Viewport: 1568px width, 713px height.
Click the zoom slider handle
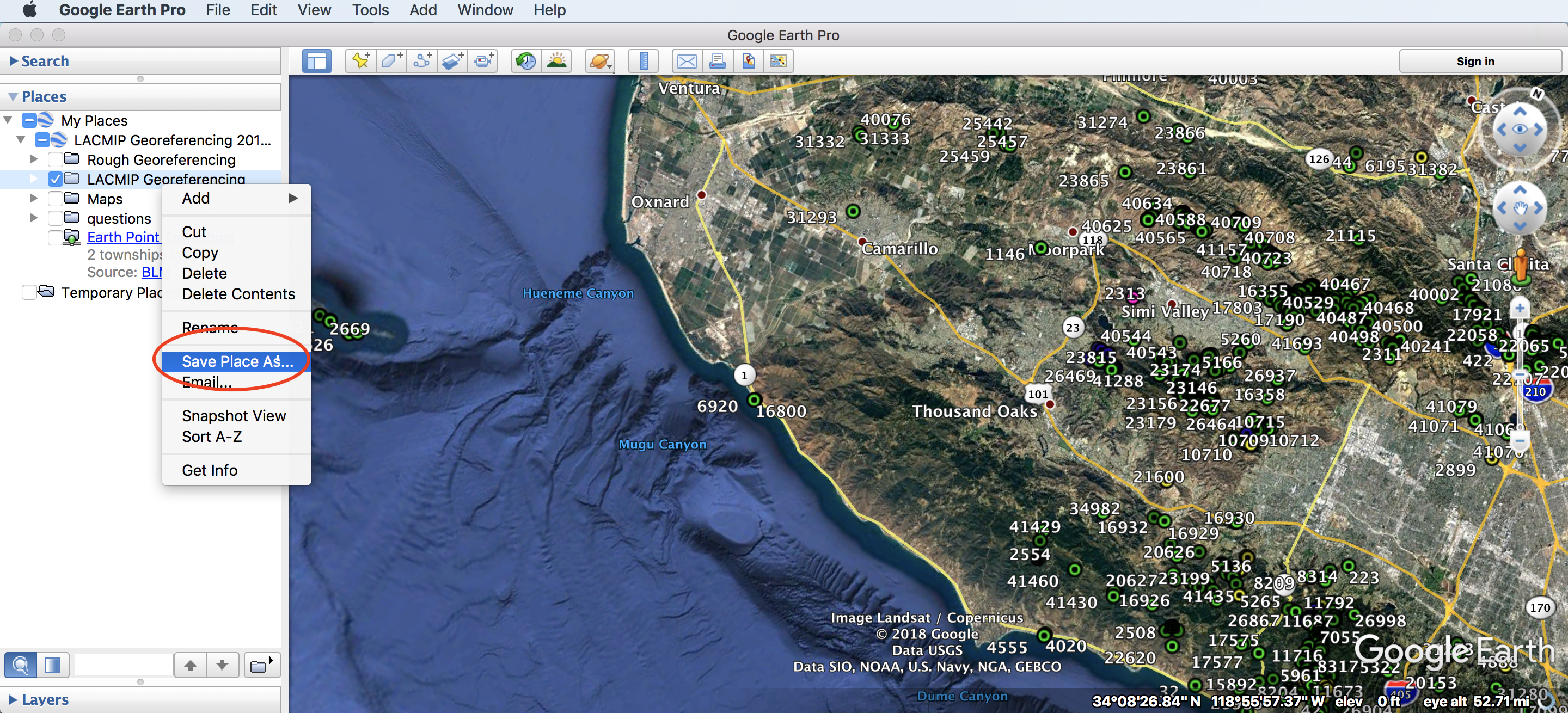coord(1520,374)
